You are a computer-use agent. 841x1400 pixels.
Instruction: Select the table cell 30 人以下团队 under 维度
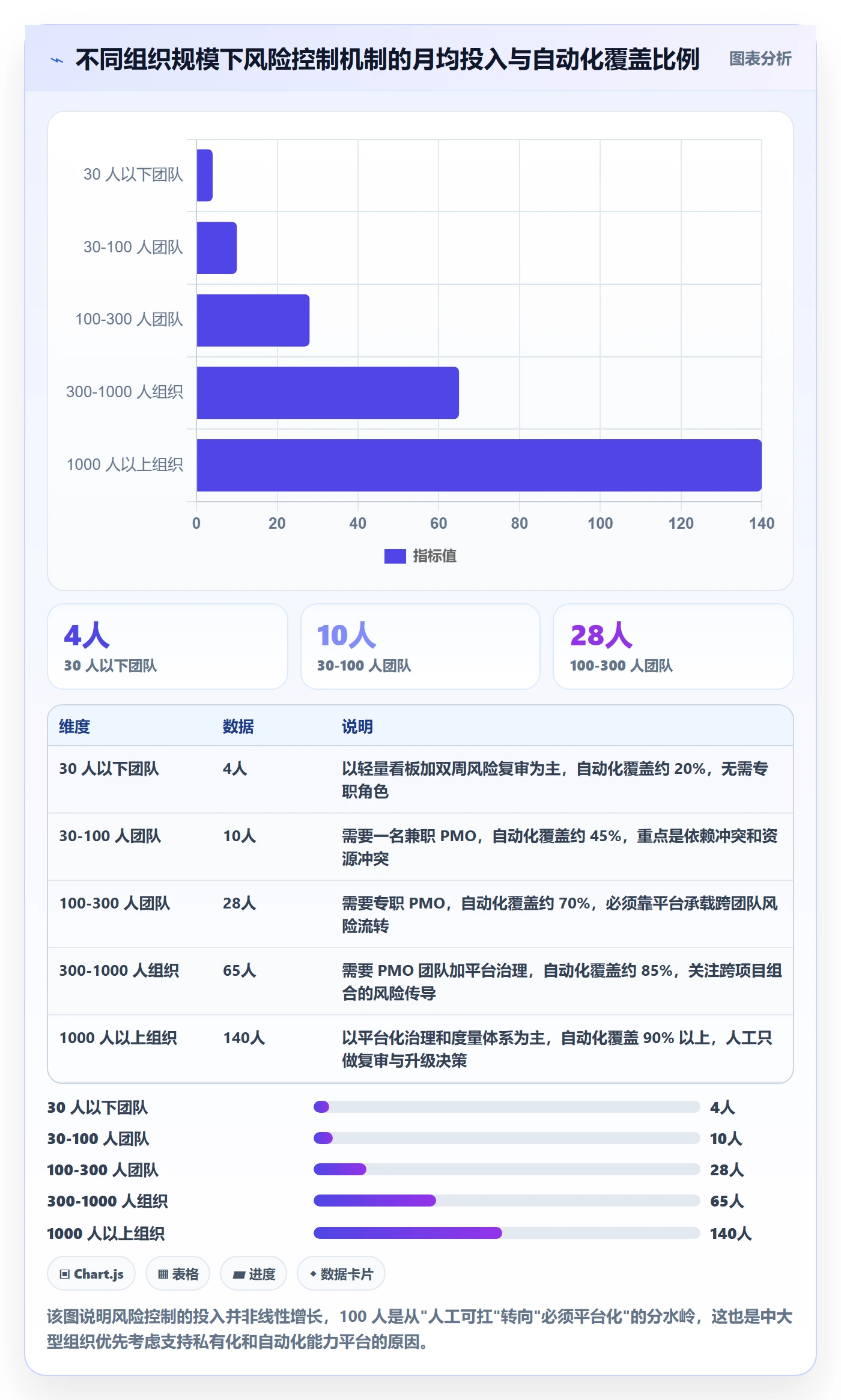[109, 768]
